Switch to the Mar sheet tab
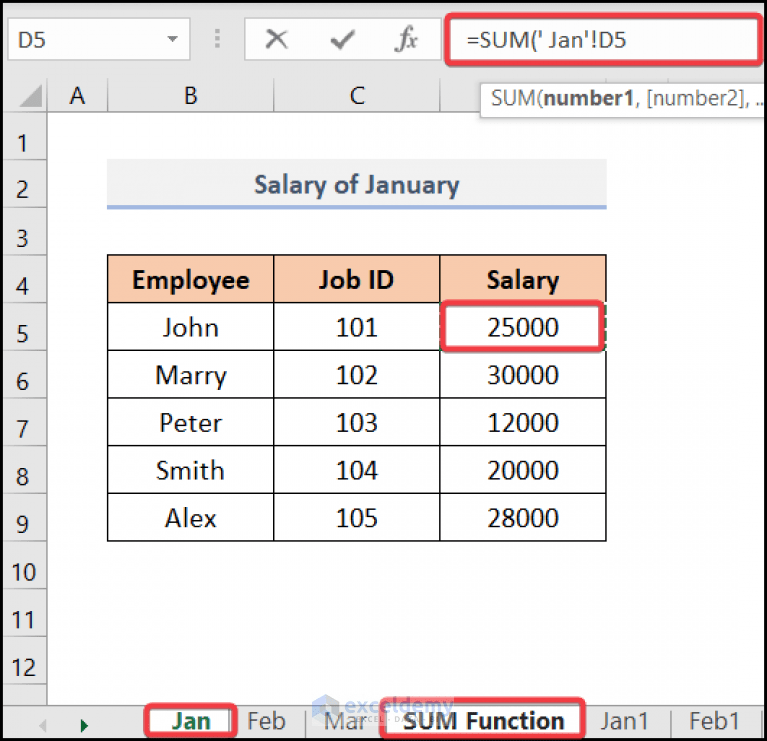The width and height of the screenshot is (767, 741). (x=344, y=721)
